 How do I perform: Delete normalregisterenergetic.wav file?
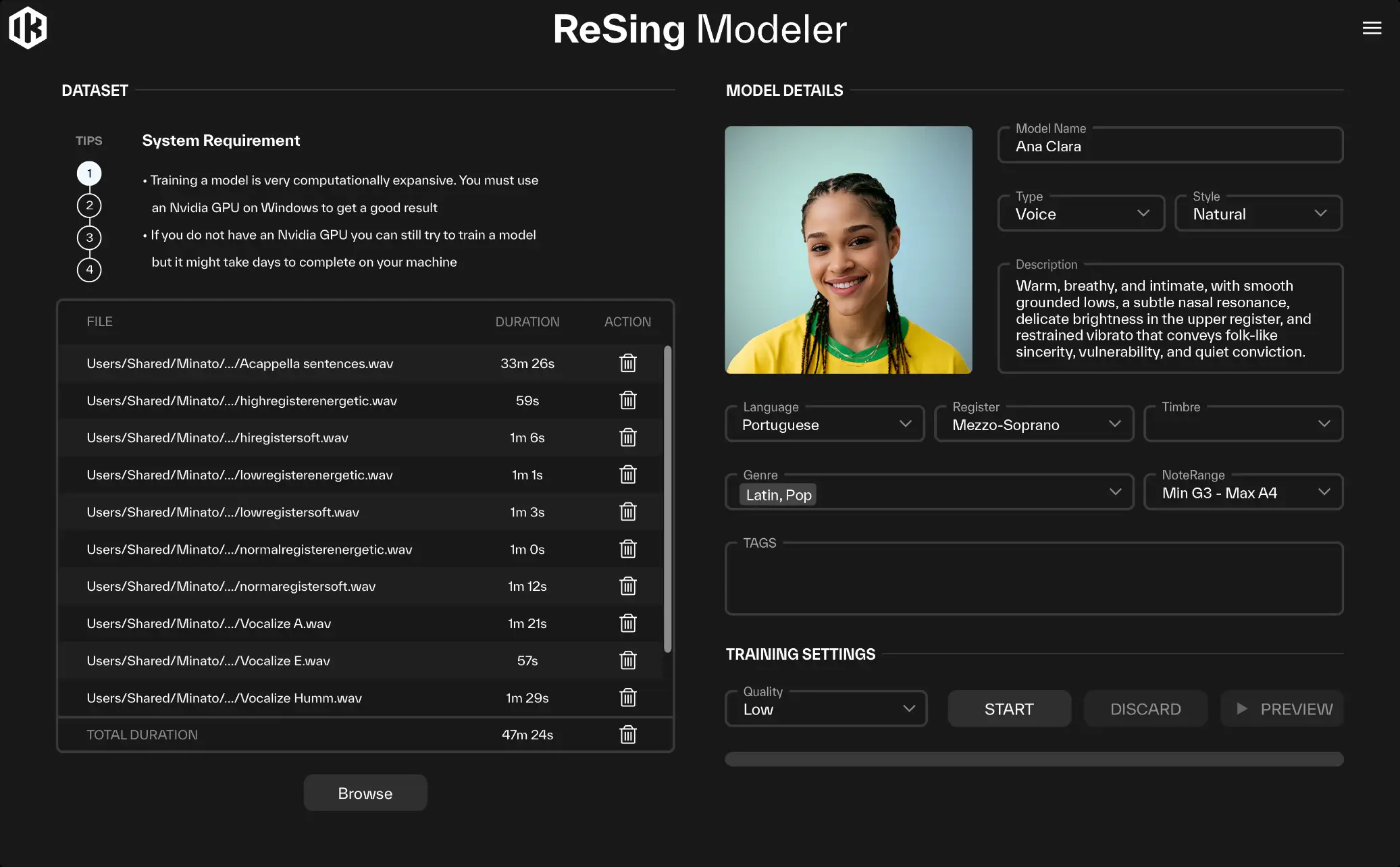628,549
